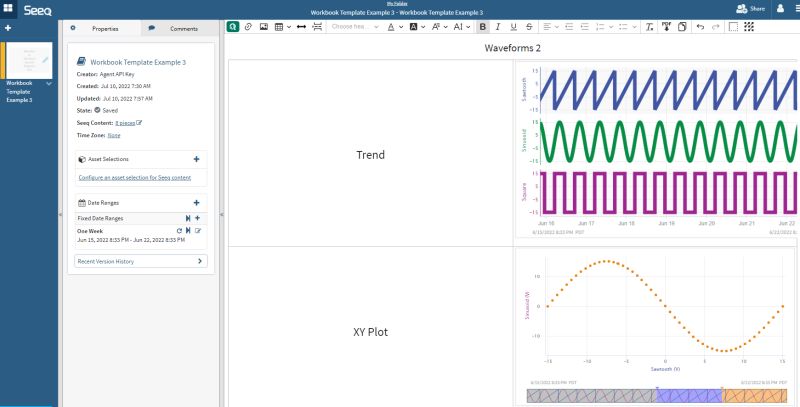Toggle strikethrough formatting
Screen dimensions: 800x407
pyautogui.click(x=529, y=27)
